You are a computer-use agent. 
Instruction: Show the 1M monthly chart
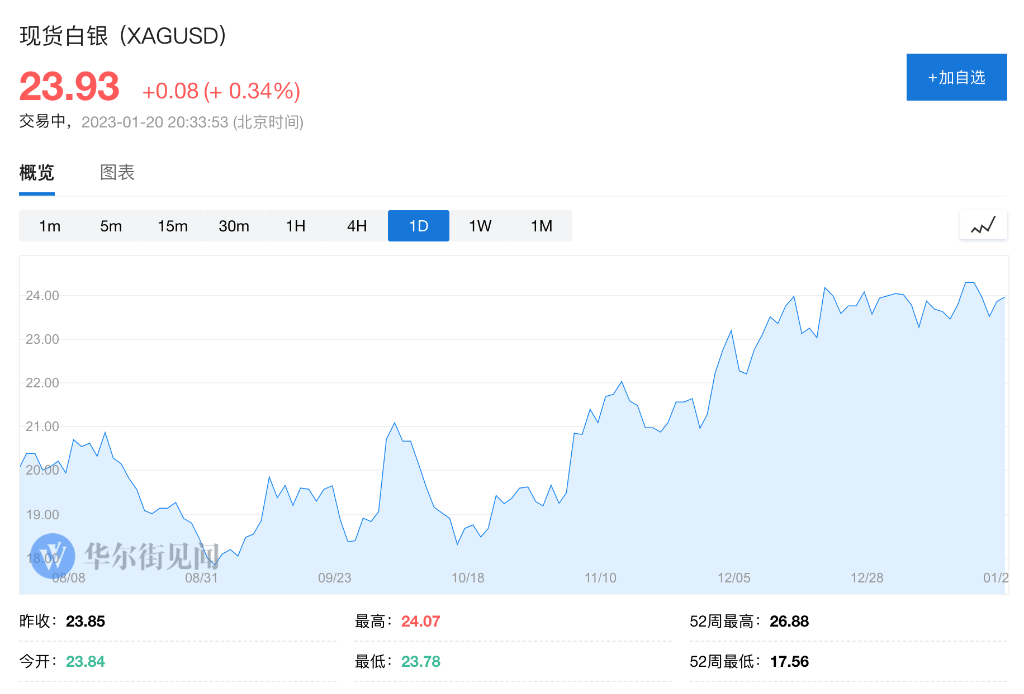pos(541,226)
